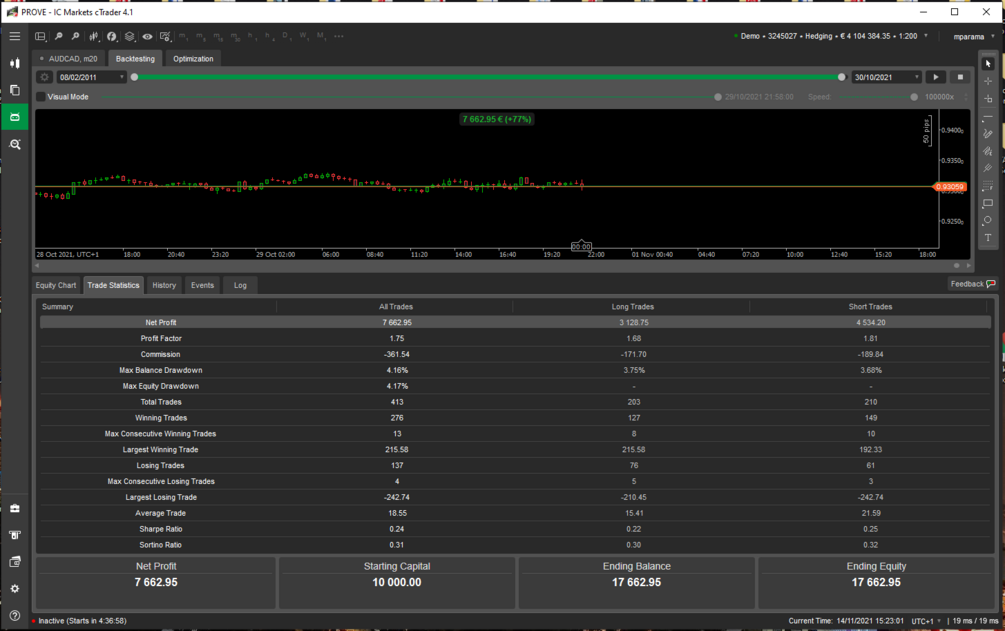Select the Trade Statistics tab
This screenshot has width=1005, height=631.
tap(113, 285)
